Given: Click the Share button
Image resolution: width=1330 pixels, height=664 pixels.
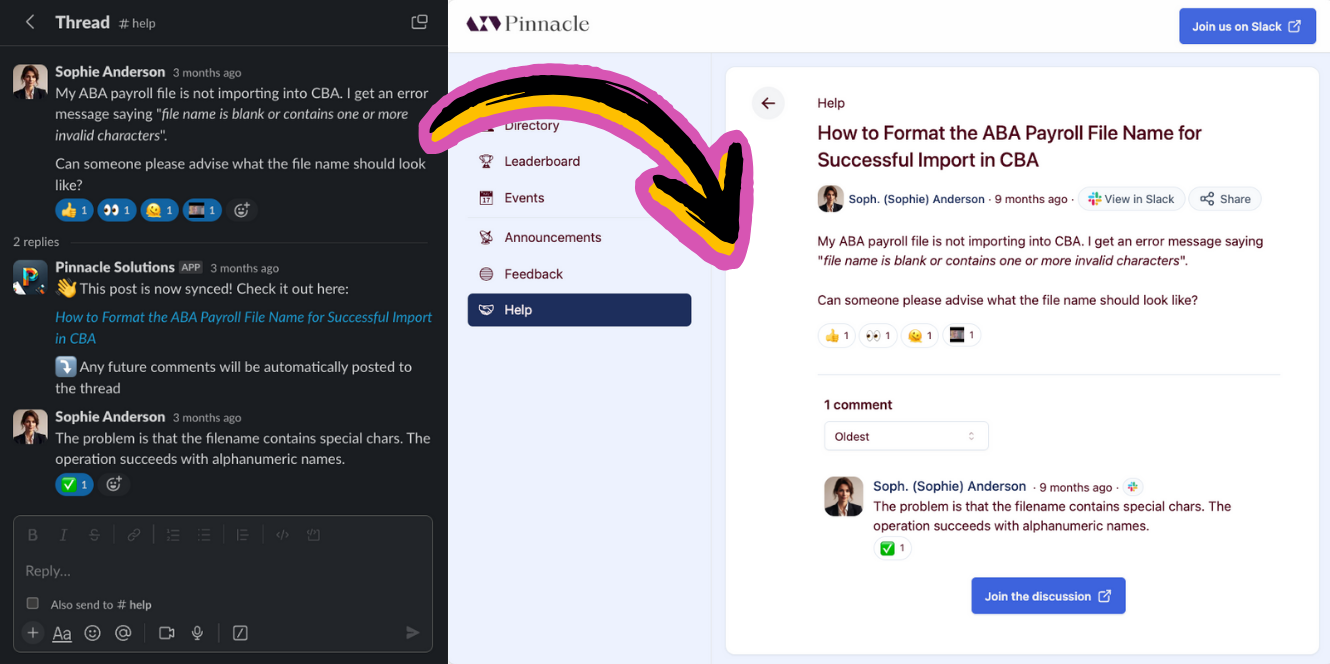Looking at the screenshot, I should point(1225,199).
